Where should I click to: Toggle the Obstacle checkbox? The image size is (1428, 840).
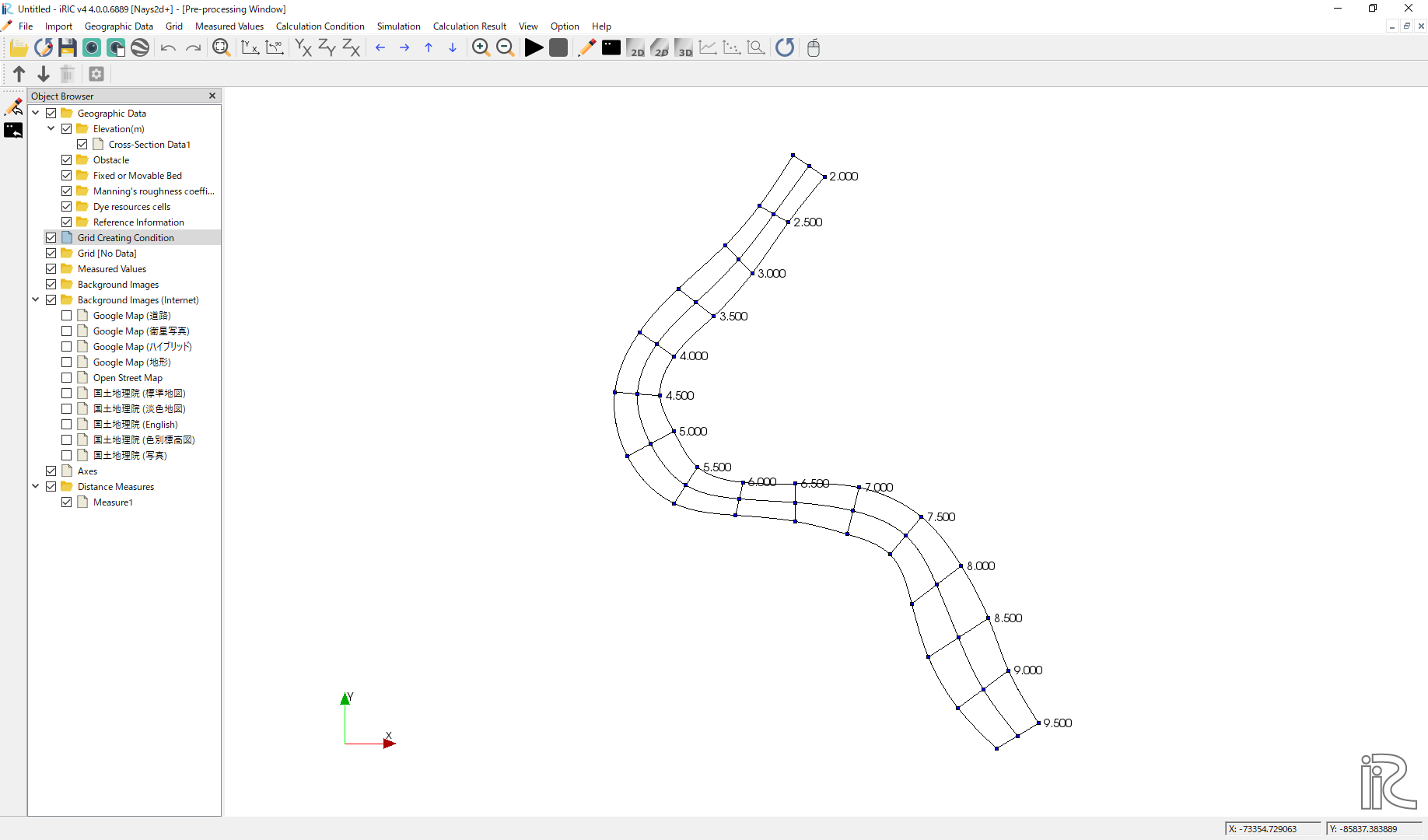click(x=67, y=160)
